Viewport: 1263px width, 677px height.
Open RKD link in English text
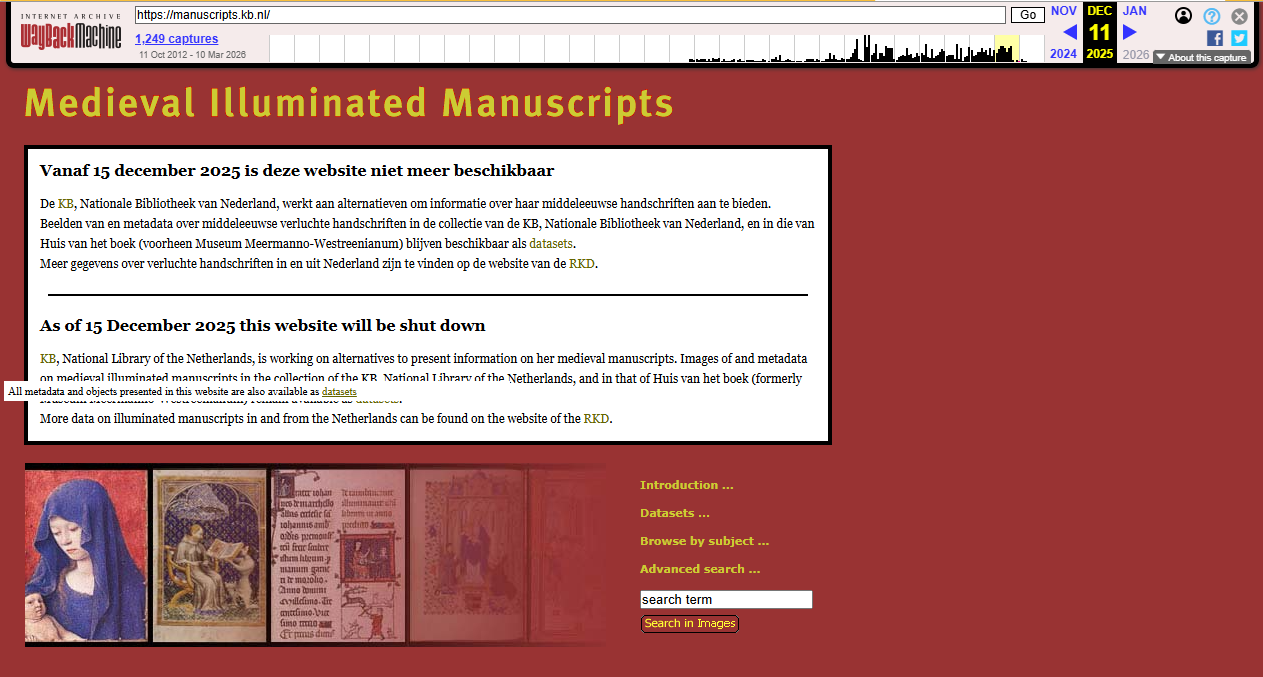[596, 419]
